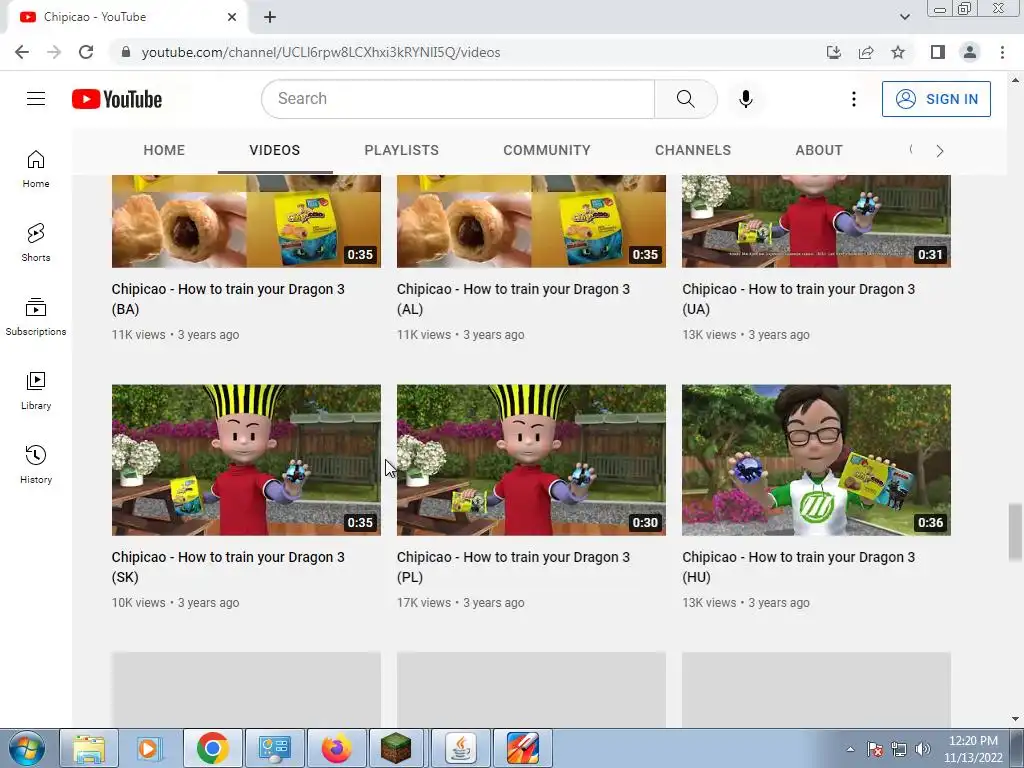Viewport: 1024px width, 768px height.
Task: Switch to the PLAYLISTS tab
Action: click(x=402, y=150)
